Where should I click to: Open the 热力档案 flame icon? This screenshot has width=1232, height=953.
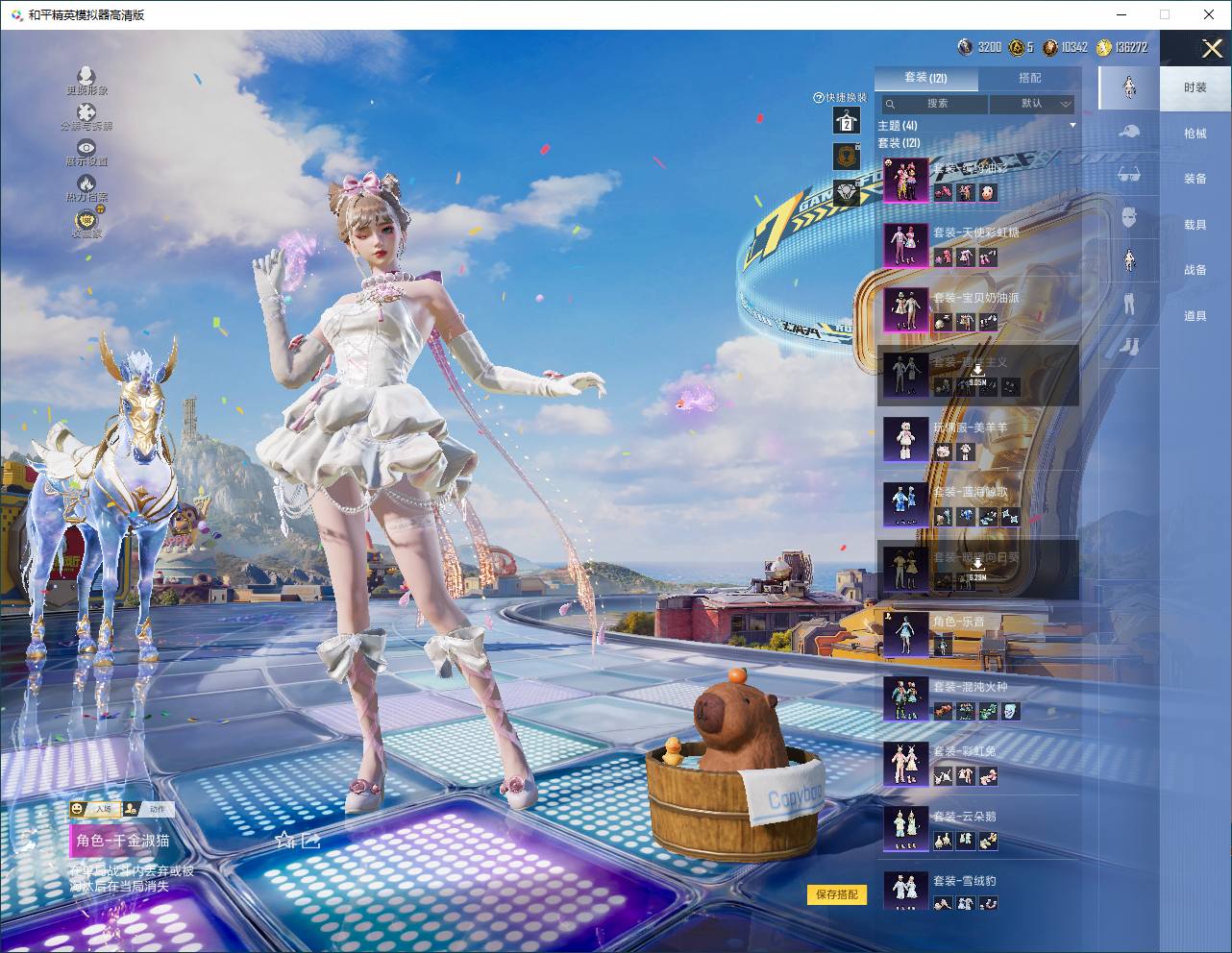86,183
